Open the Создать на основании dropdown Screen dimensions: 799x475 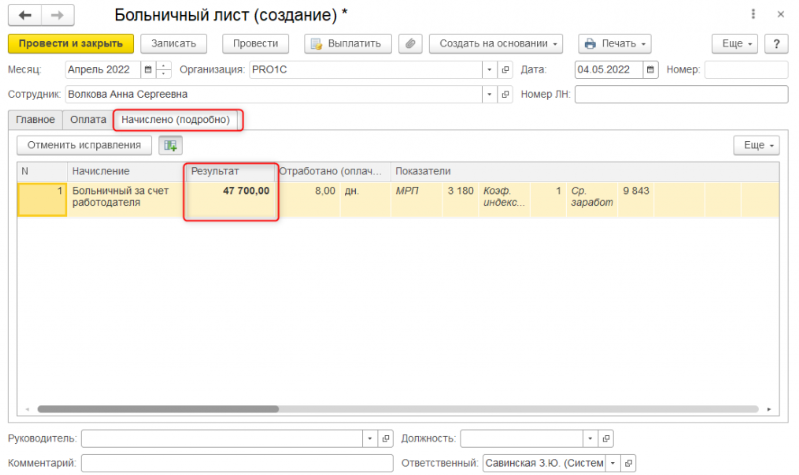click(x=496, y=44)
